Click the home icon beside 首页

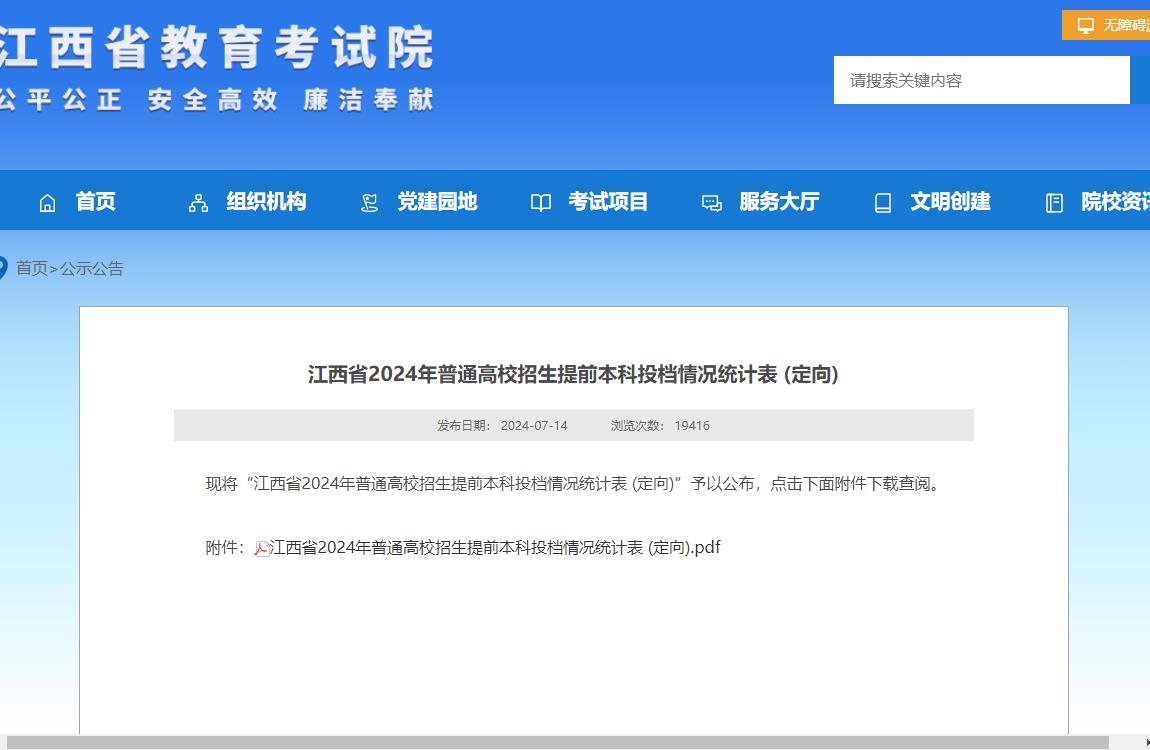[x=46, y=201]
